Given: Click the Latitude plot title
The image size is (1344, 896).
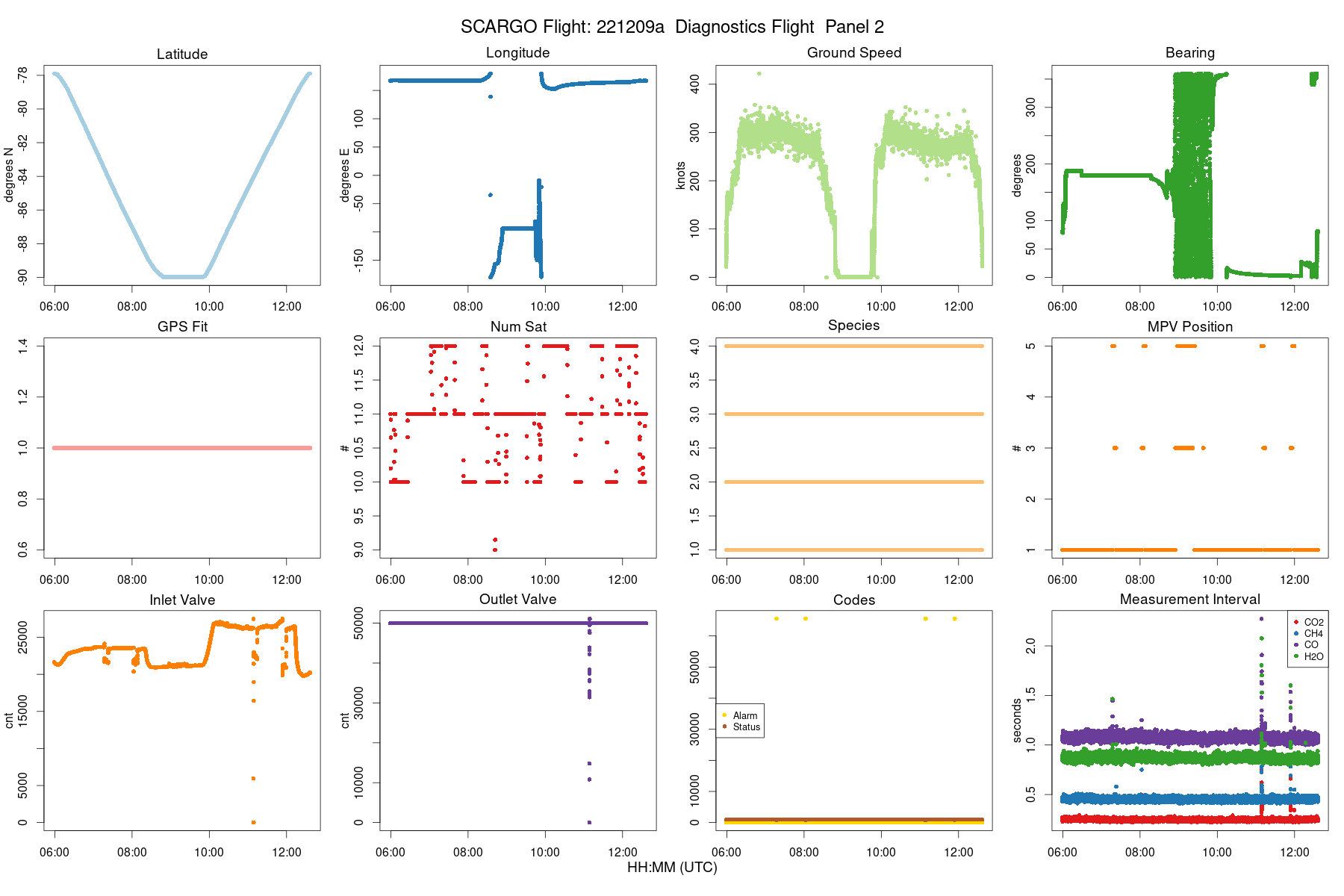Looking at the screenshot, I should tap(182, 54).
